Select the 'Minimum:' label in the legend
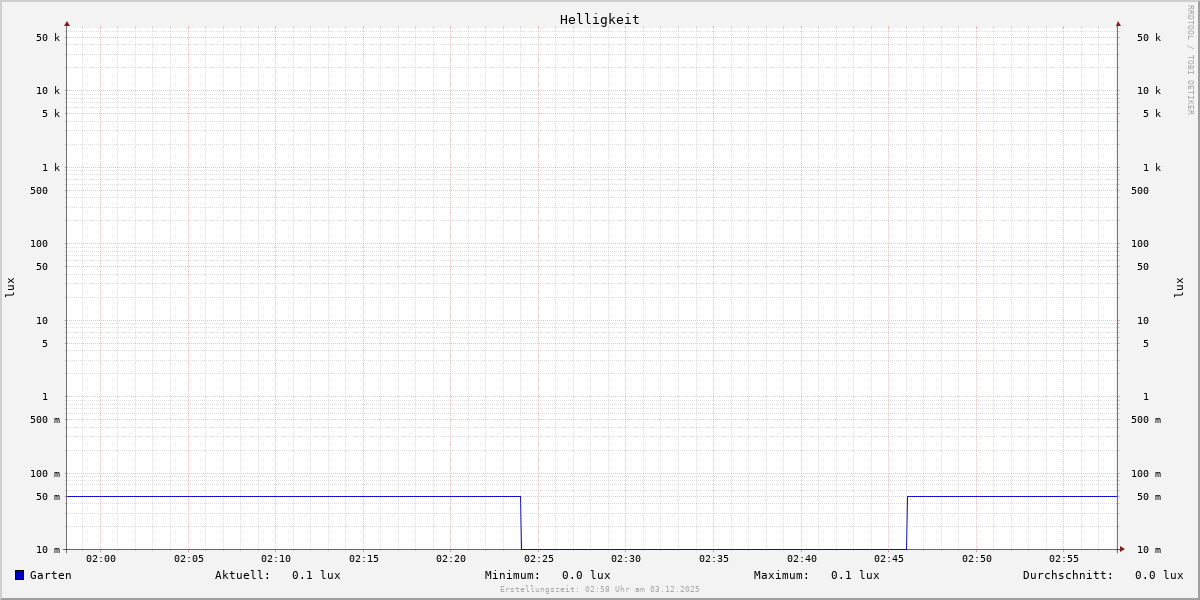 point(513,575)
